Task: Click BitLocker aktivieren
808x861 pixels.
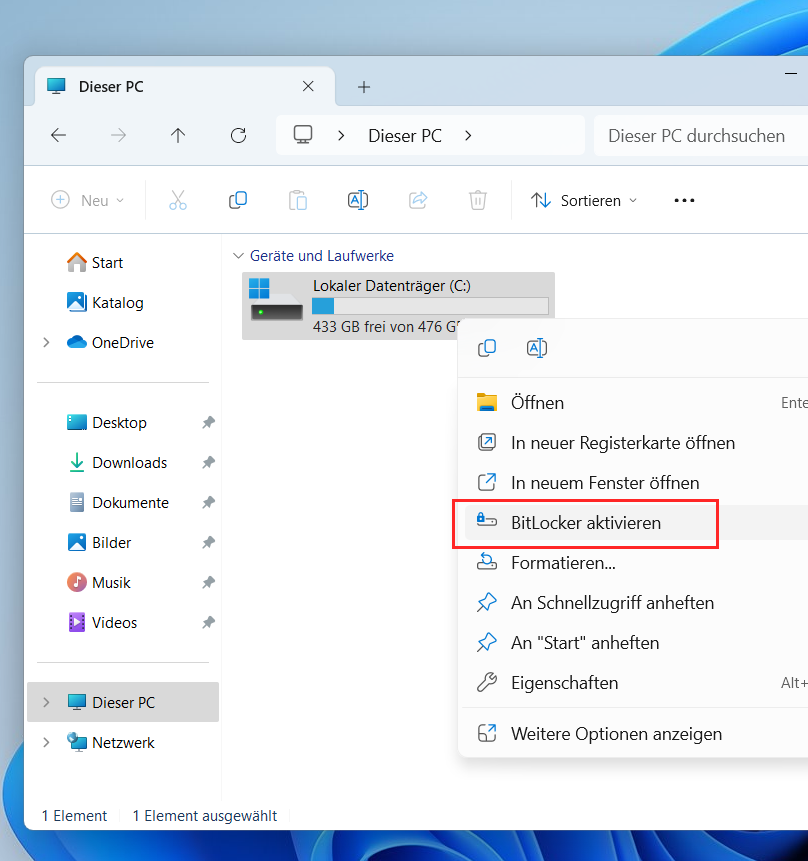Action: click(636, 523)
